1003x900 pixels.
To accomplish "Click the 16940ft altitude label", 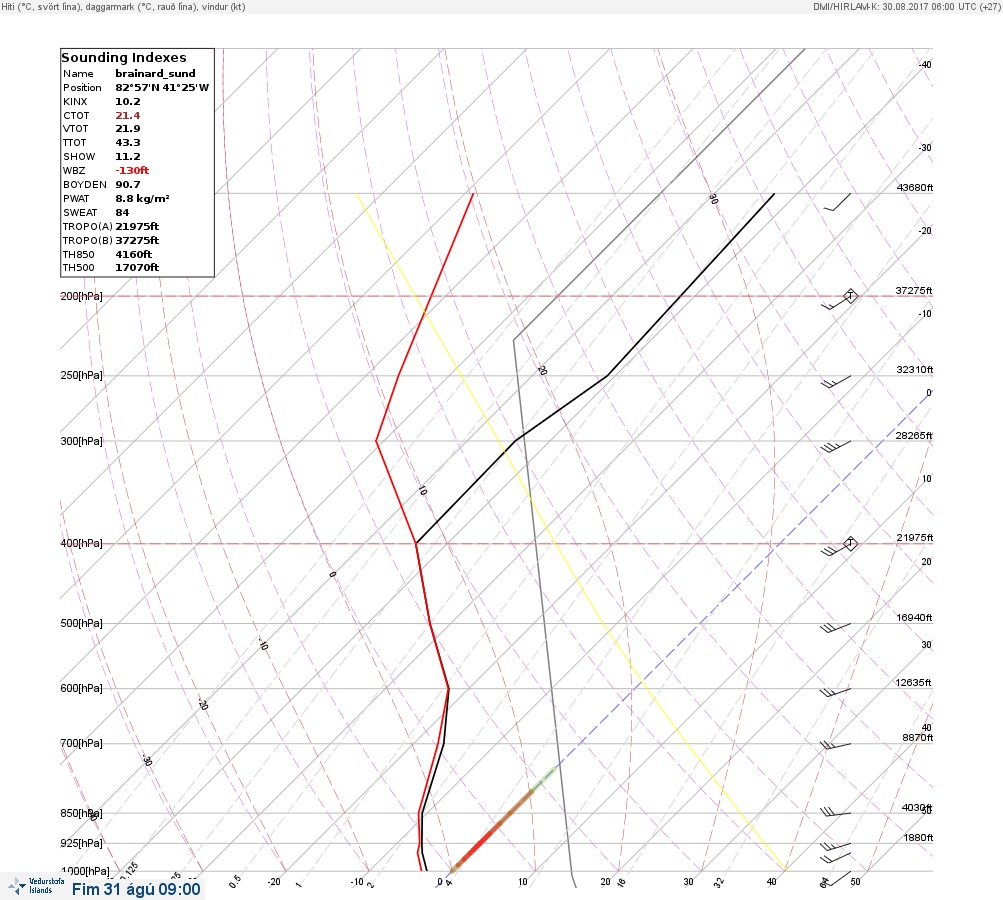I will pyautogui.click(x=914, y=617).
